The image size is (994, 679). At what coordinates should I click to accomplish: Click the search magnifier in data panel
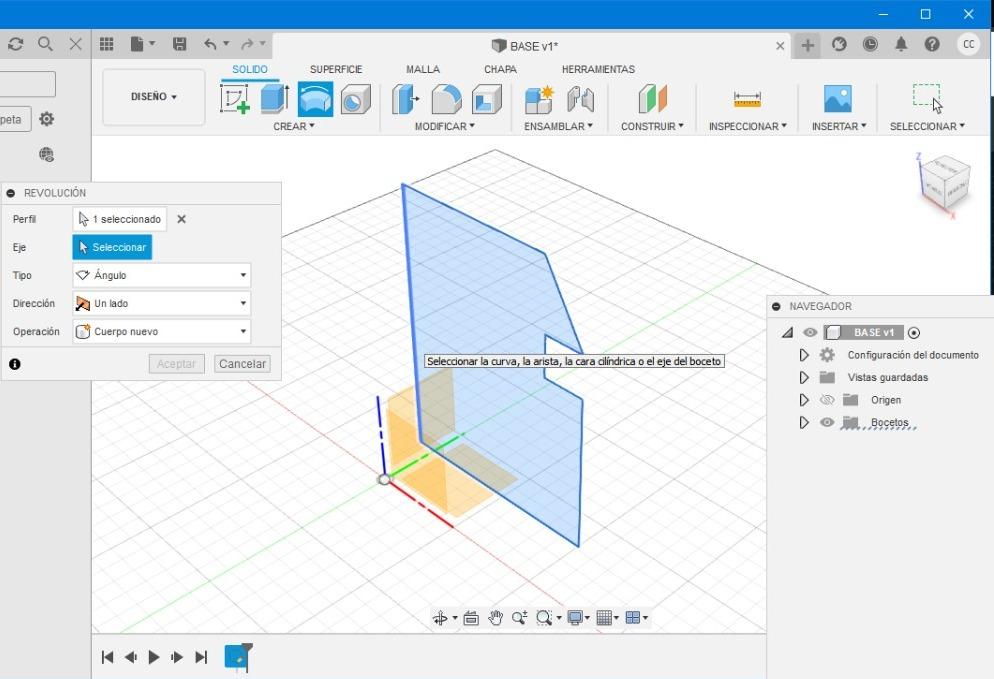coord(45,44)
